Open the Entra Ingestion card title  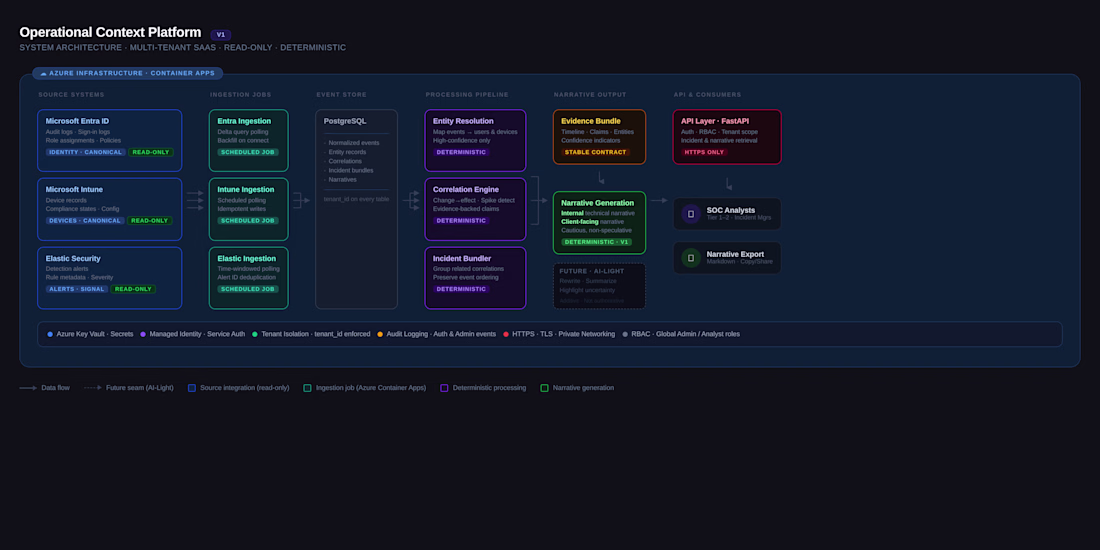[x=244, y=121]
